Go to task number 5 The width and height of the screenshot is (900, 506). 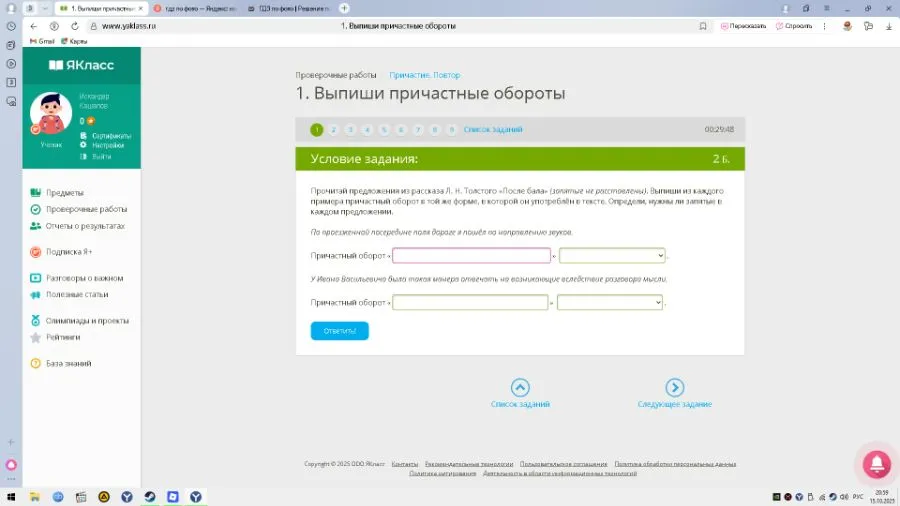coord(384,130)
